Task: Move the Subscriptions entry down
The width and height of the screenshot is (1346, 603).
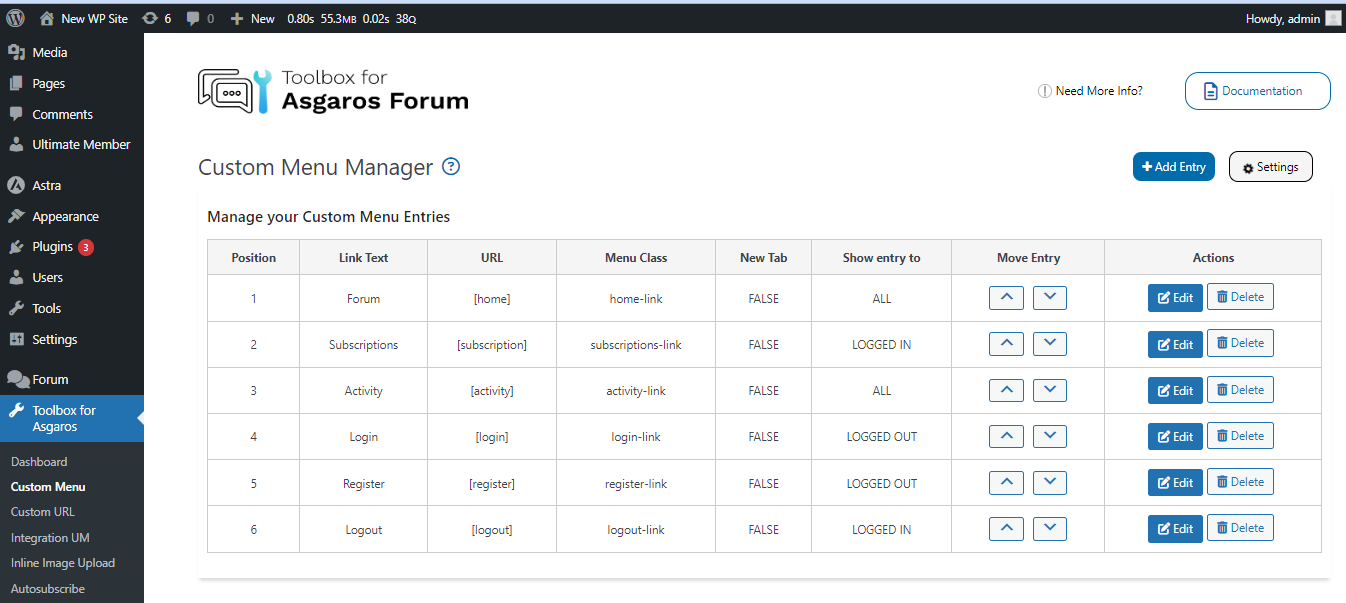Action: pyautogui.click(x=1049, y=343)
